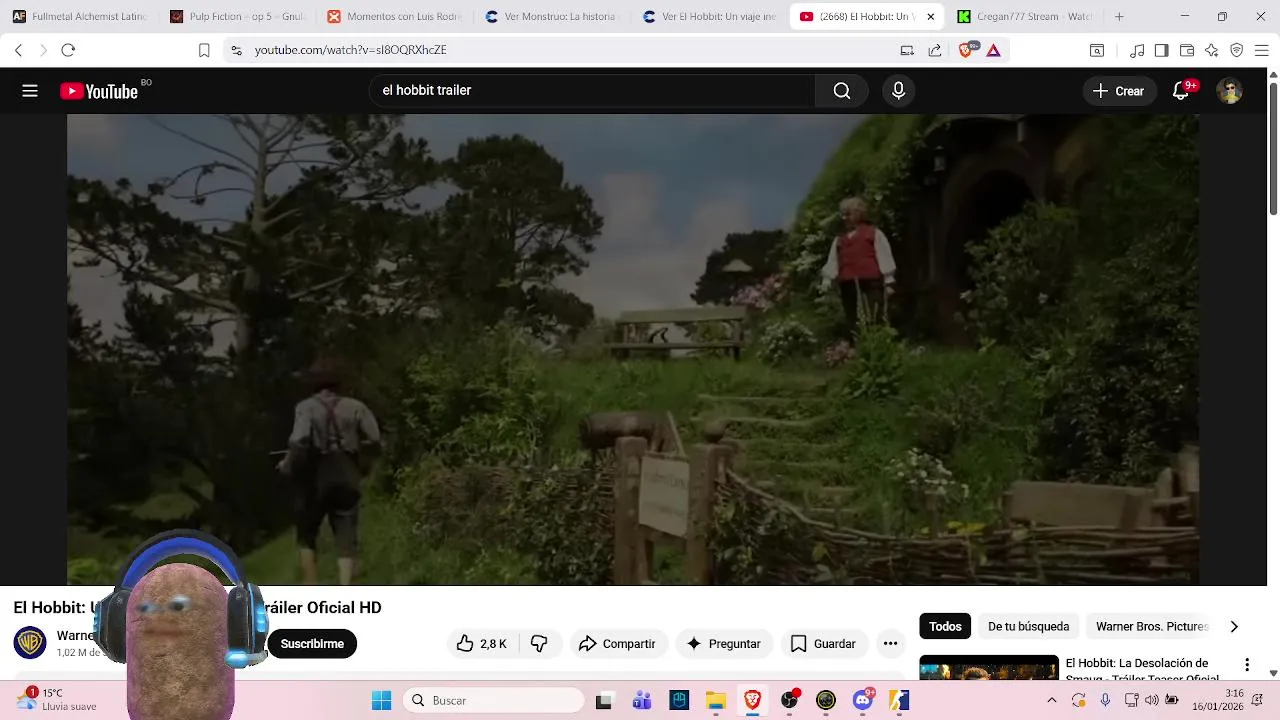Show hidden system tray icons
The height and width of the screenshot is (720, 1280).
point(1052,701)
